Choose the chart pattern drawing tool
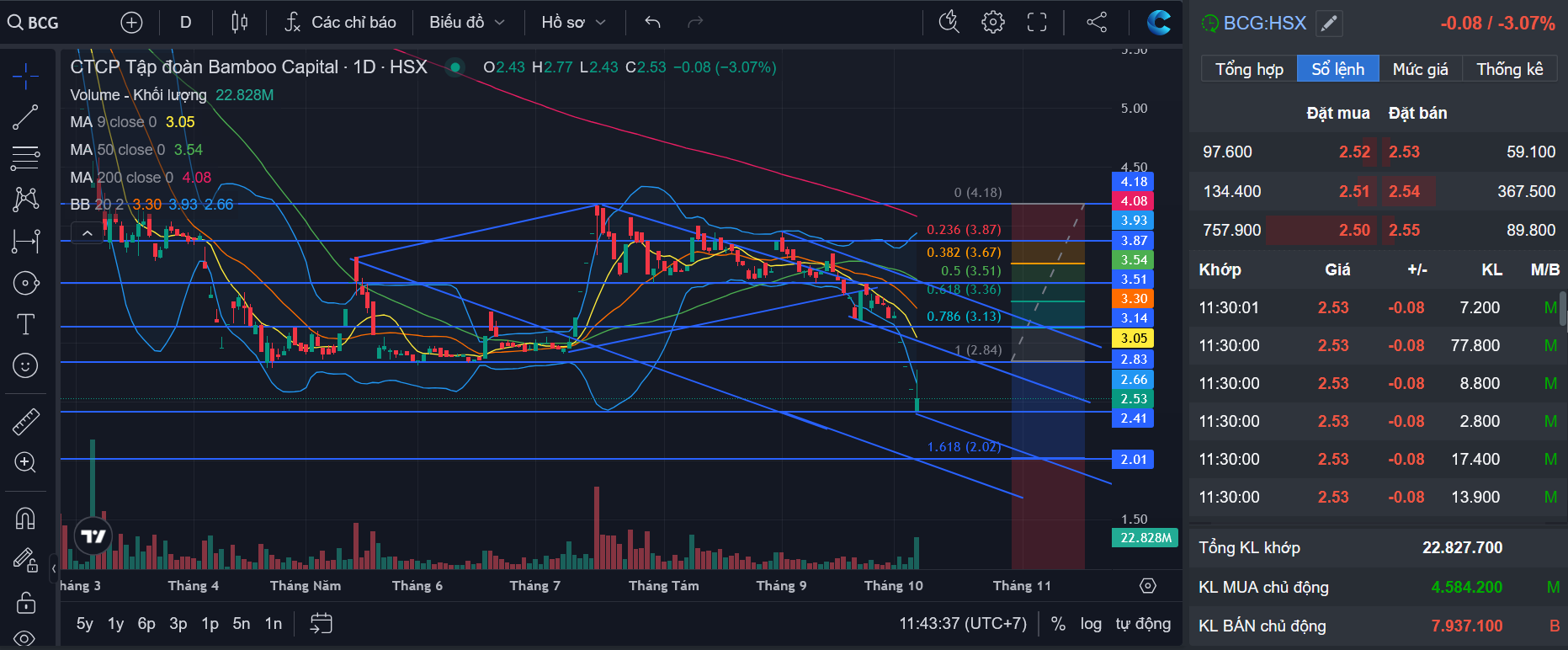Viewport: 1568px width, 650px height. coord(25,199)
